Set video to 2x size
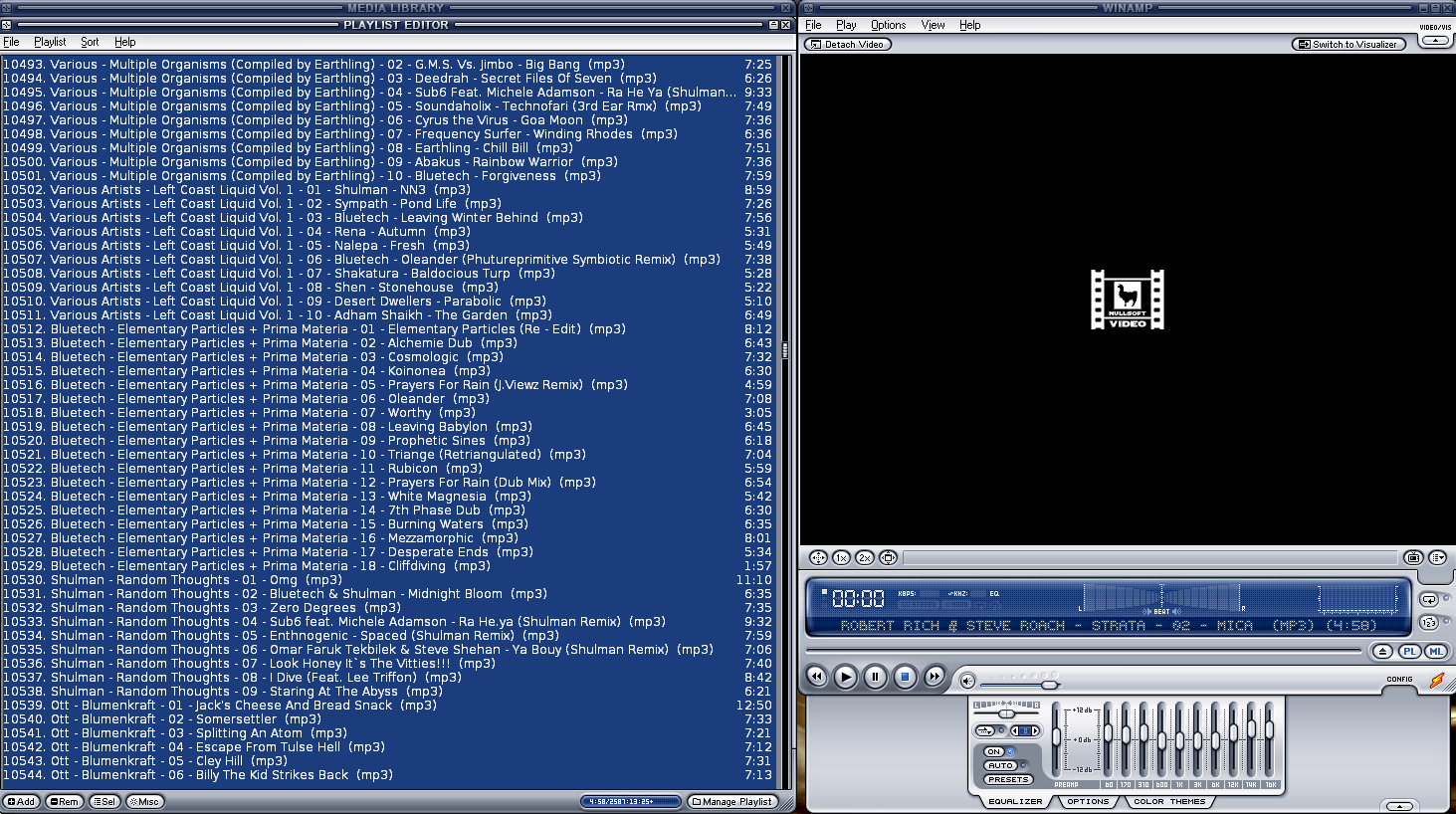The height and width of the screenshot is (814, 1456). [x=864, y=558]
